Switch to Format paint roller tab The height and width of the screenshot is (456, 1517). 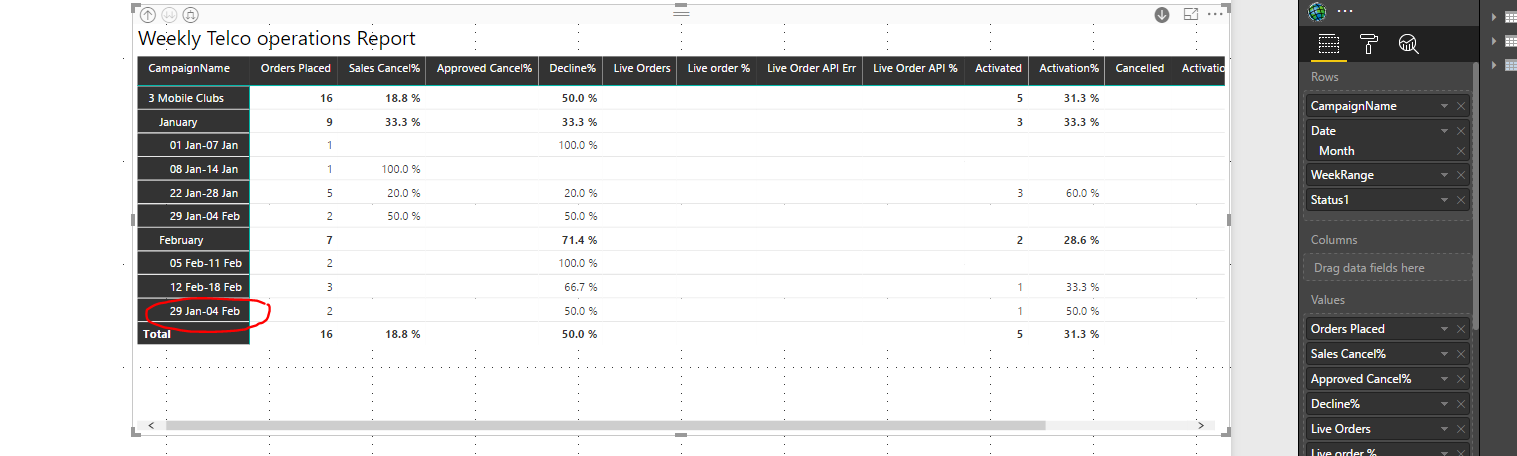(x=1369, y=44)
